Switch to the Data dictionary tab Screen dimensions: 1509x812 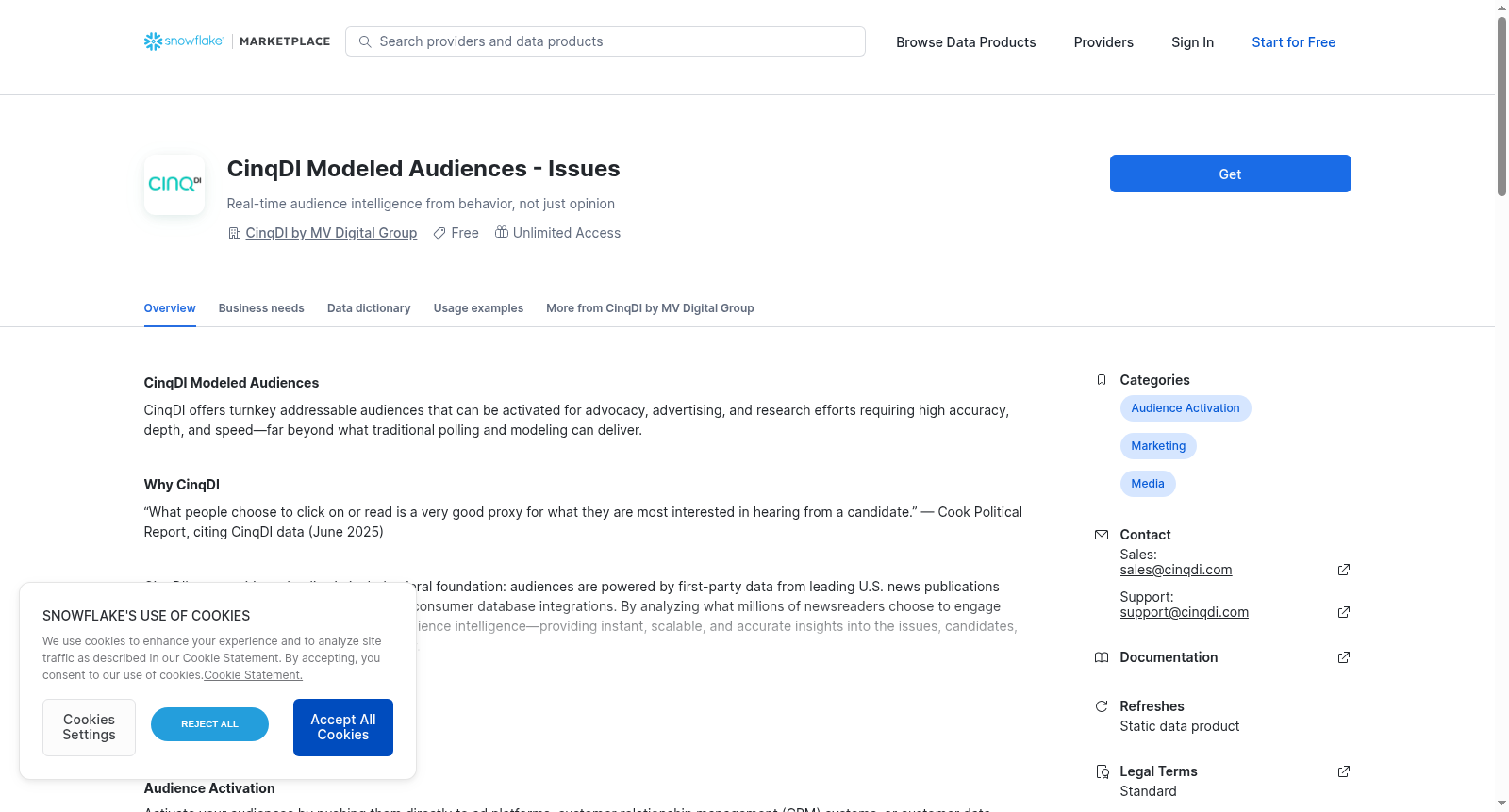click(x=369, y=308)
